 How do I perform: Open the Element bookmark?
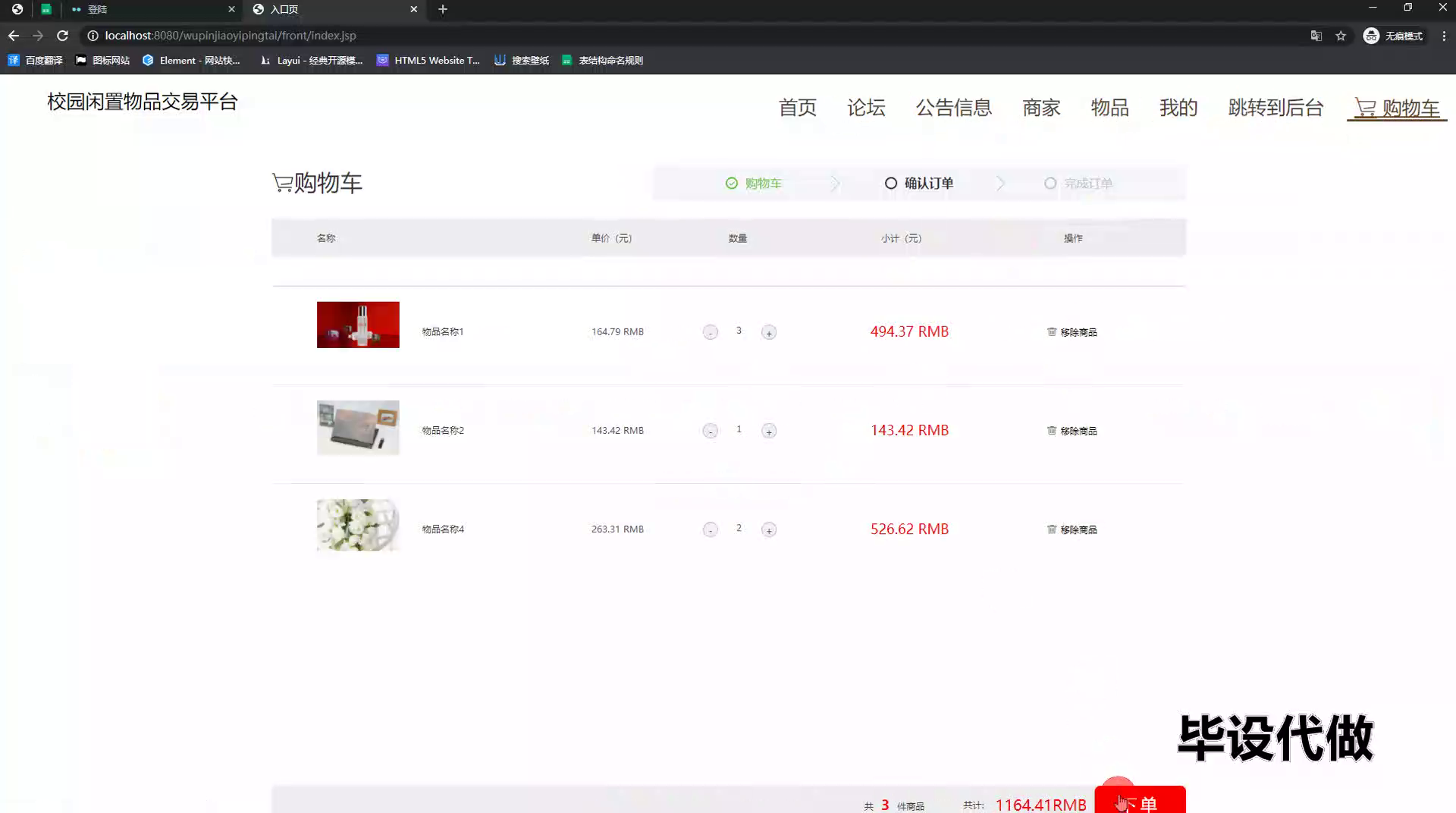(191, 60)
